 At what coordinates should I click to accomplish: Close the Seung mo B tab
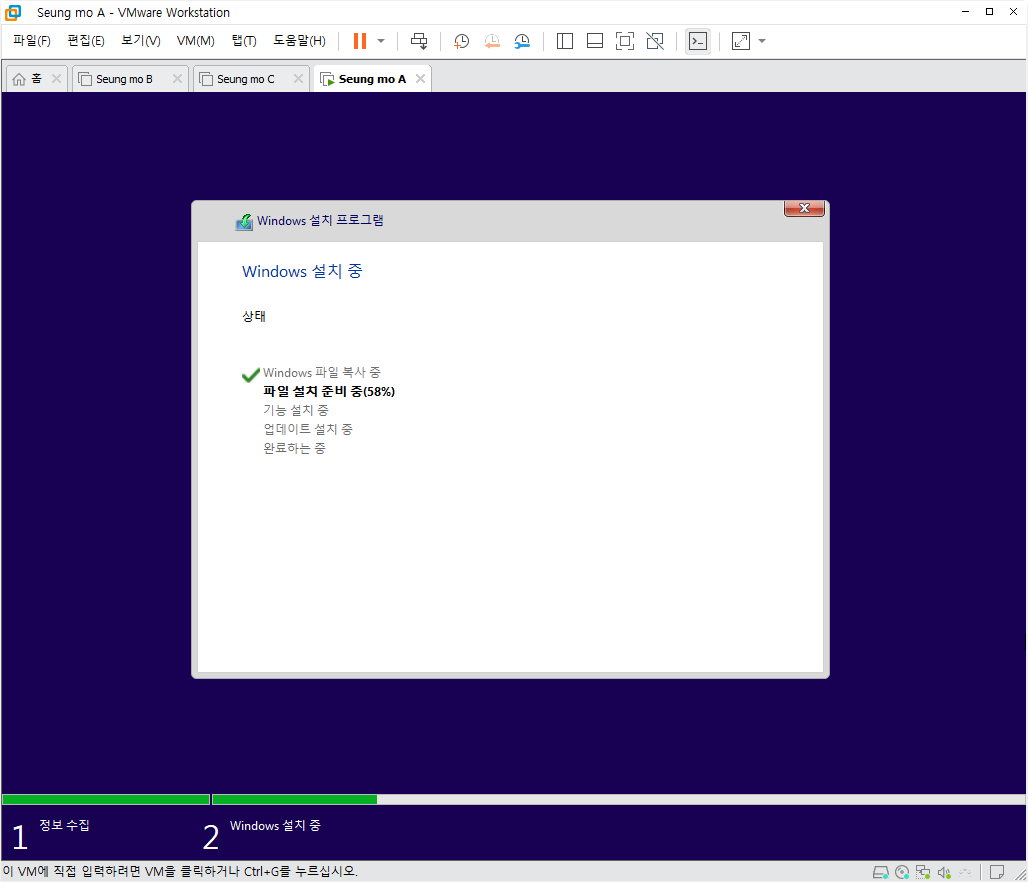tap(177, 79)
